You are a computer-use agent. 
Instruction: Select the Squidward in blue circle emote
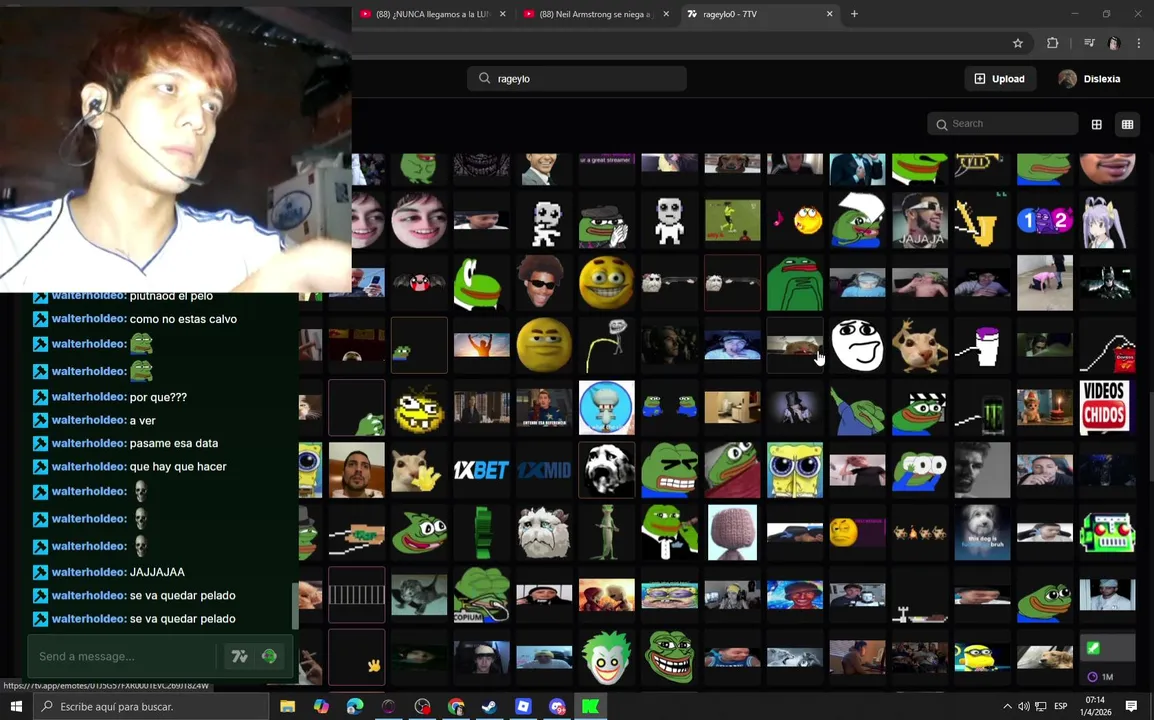pos(606,407)
